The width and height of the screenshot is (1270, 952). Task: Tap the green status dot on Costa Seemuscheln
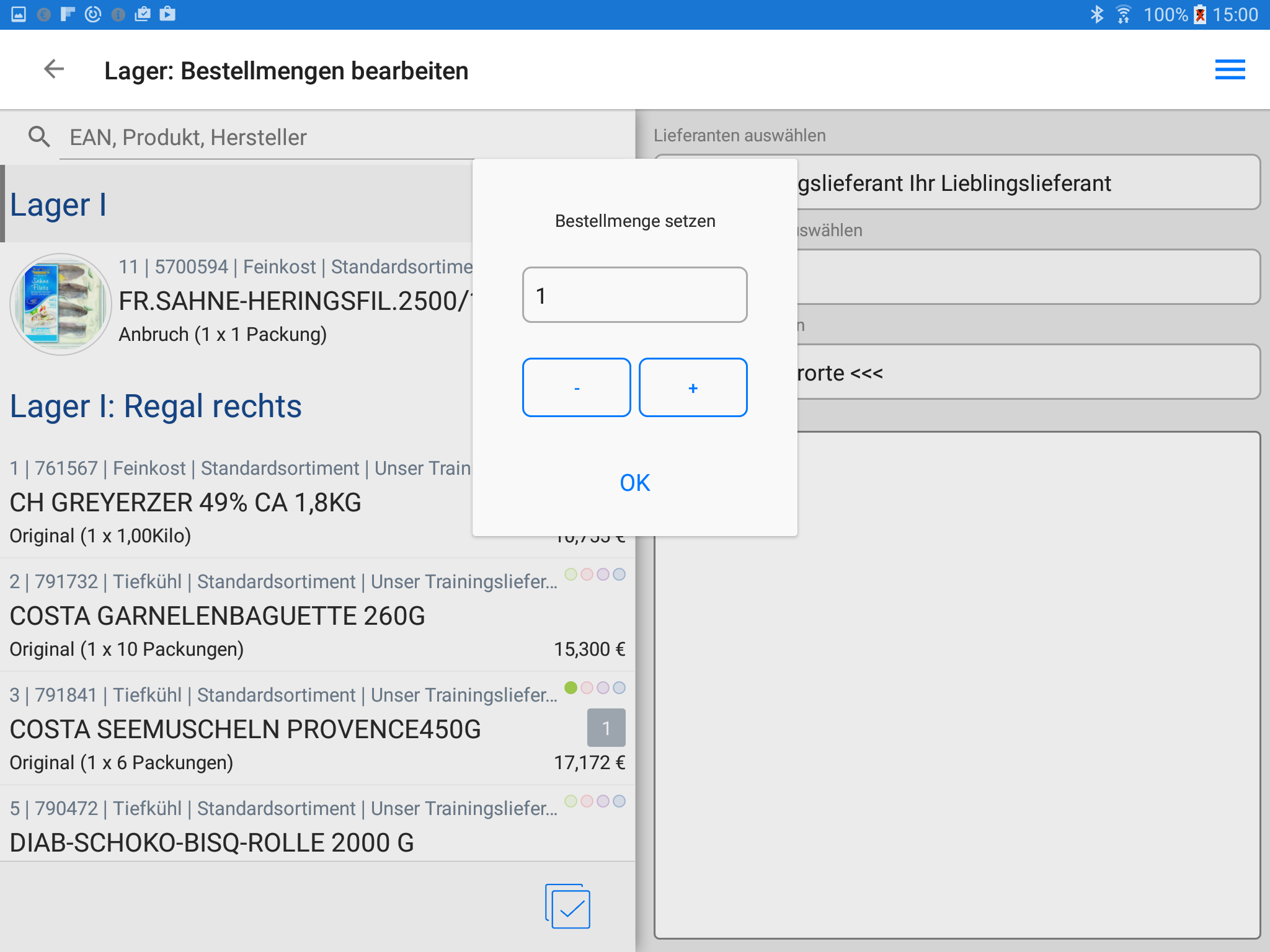[x=571, y=687]
